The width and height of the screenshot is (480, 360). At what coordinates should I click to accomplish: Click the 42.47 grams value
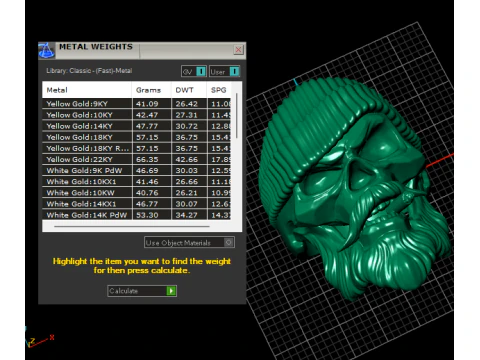point(147,115)
